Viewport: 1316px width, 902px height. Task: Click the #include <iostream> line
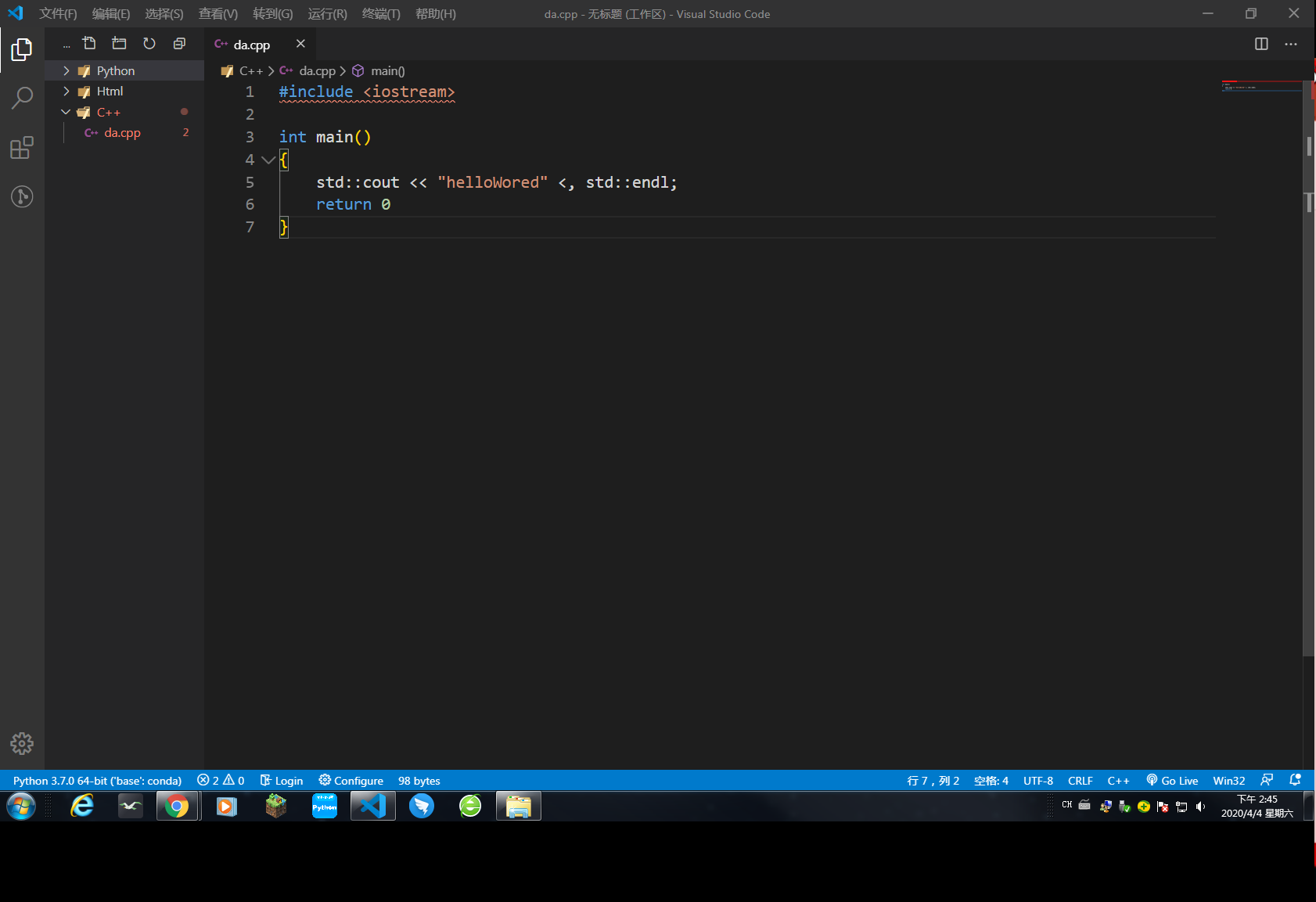tap(367, 92)
